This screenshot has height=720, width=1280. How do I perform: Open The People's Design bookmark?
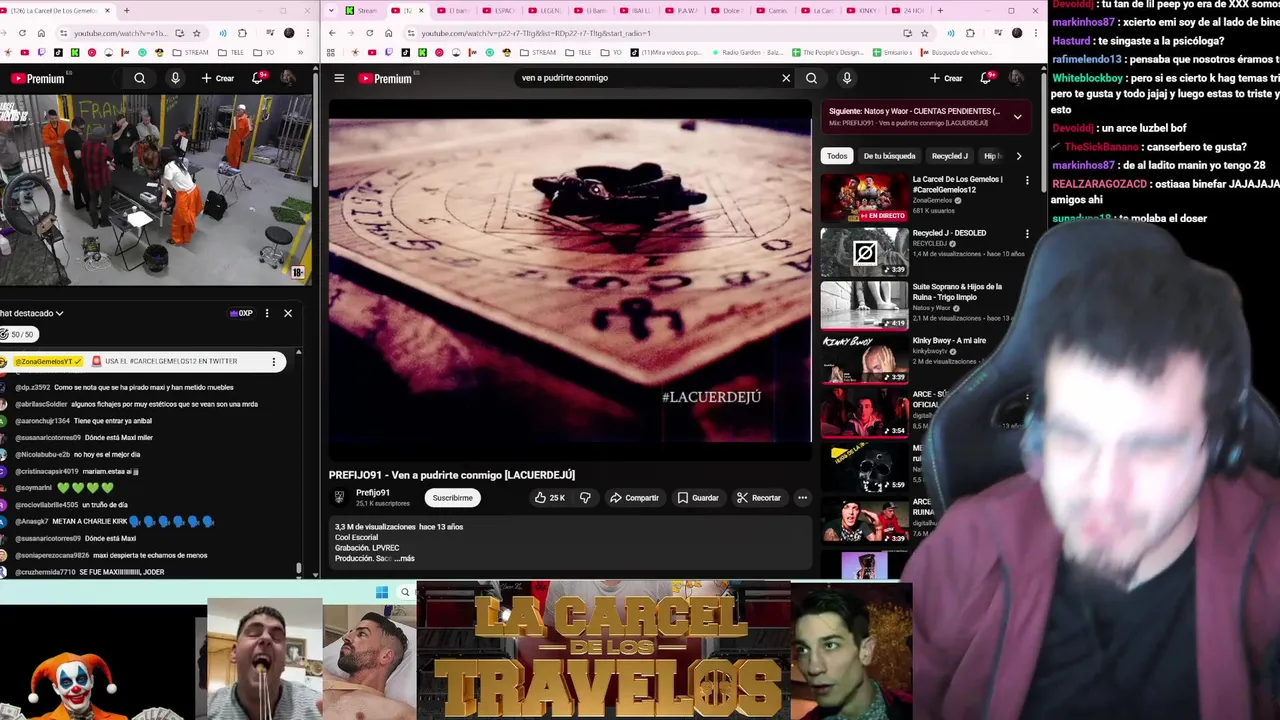[x=827, y=52]
